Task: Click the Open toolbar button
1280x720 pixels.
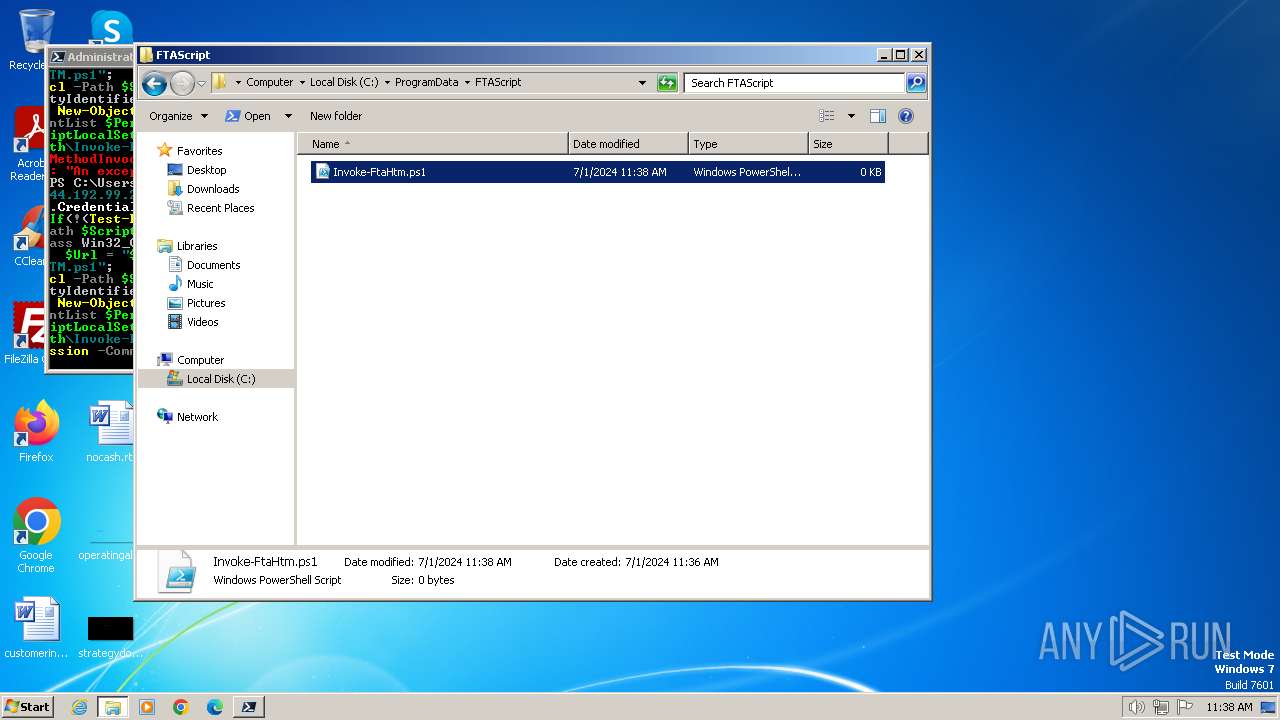Action: [x=248, y=116]
